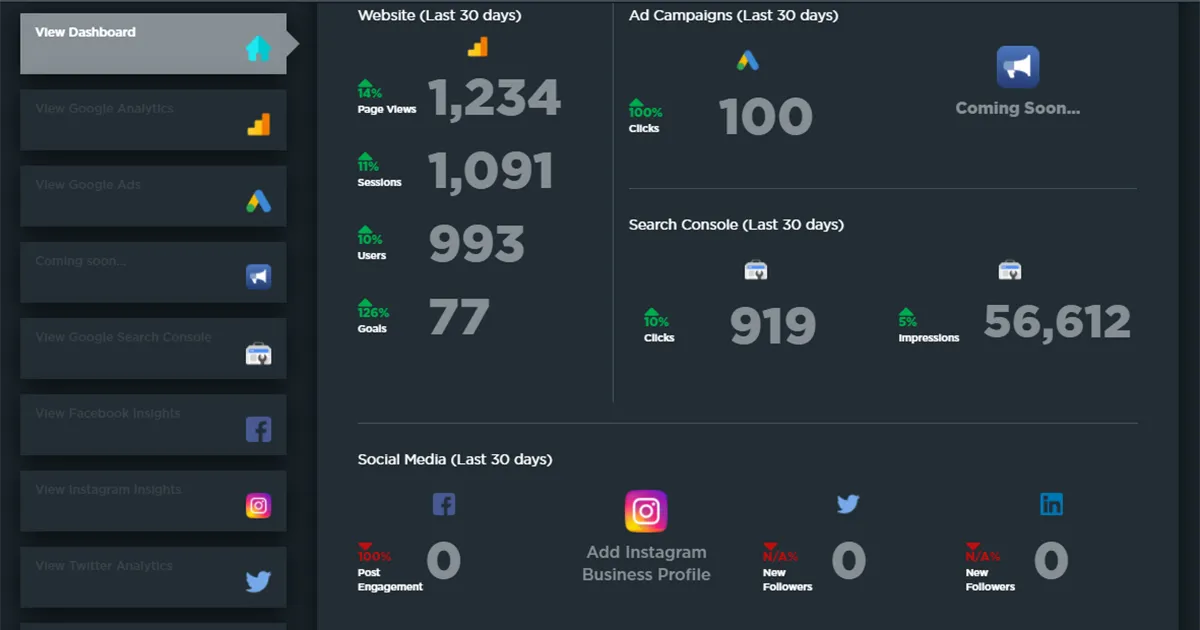
Task: Select the View Dashboard sidebar entry
Action: [140, 43]
